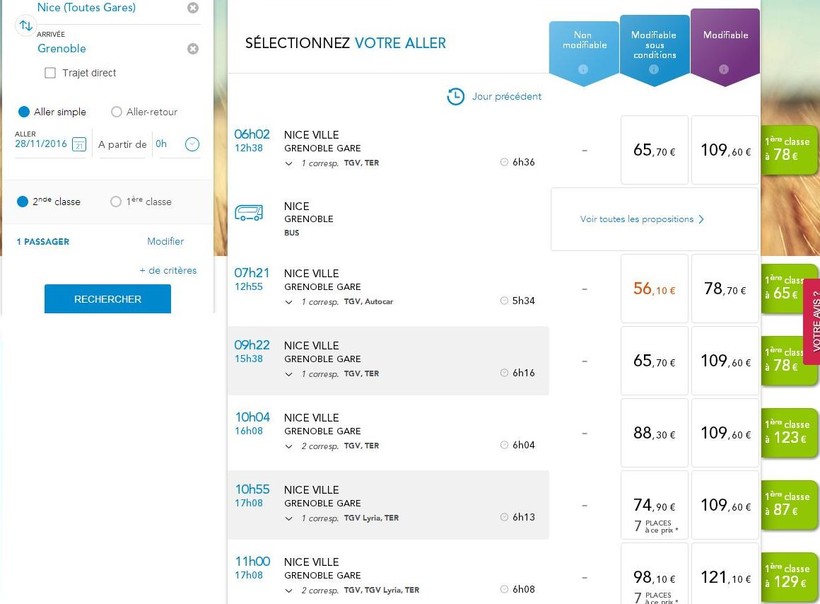Clear the Grenoble arrival field

(x=193, y=48)
